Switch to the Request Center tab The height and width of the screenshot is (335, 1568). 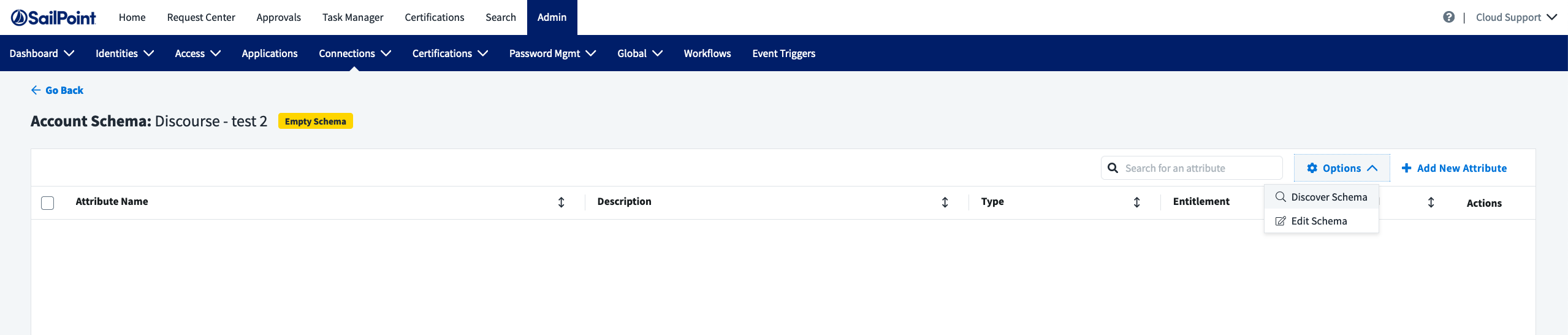[200, 17]
